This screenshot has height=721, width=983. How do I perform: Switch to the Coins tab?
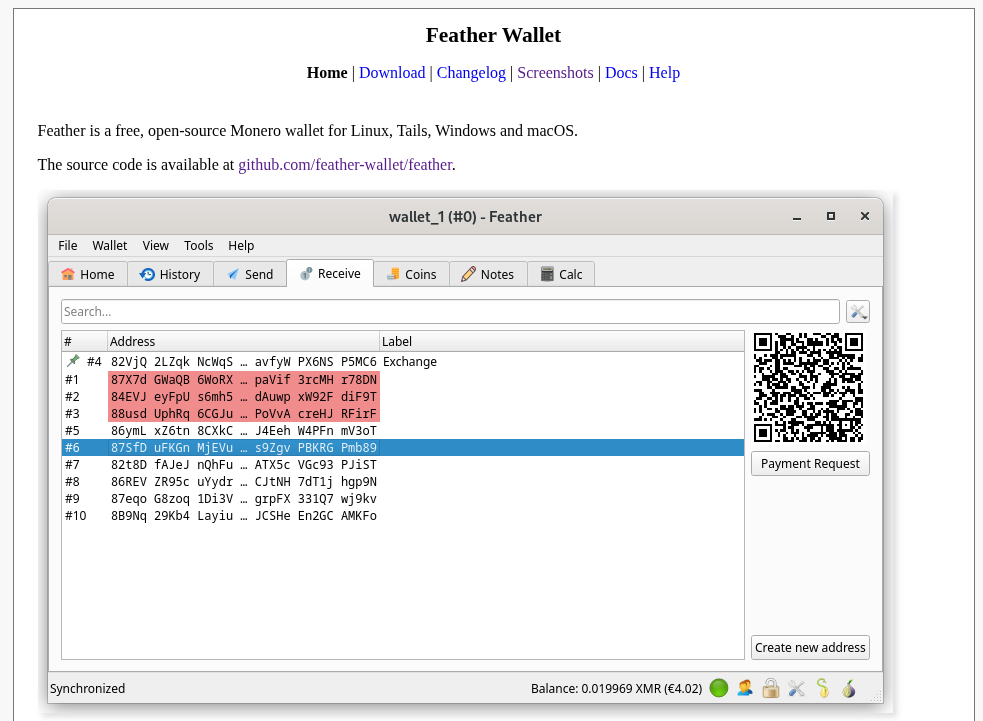(411, 274)
